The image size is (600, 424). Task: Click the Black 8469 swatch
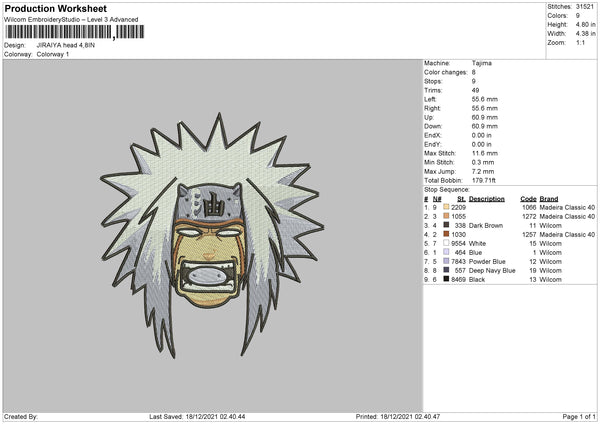[x=446, y=279]
